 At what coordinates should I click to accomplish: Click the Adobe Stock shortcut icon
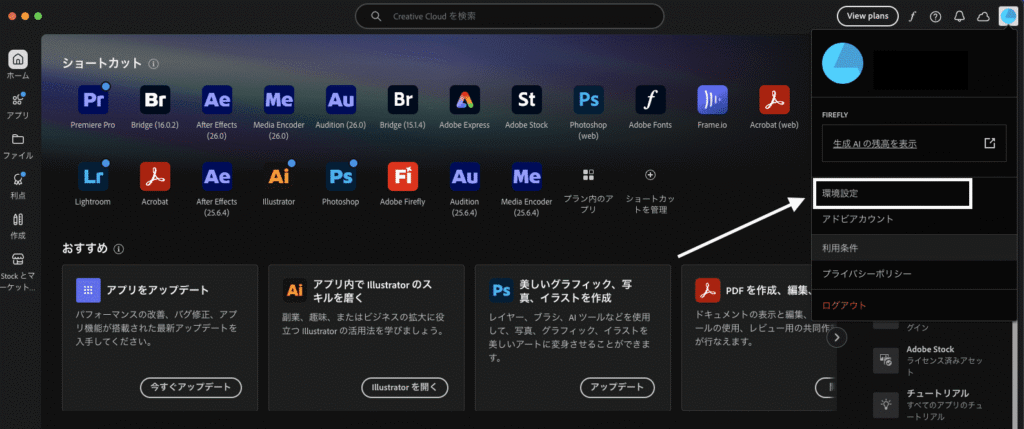[x=526, y=100]
